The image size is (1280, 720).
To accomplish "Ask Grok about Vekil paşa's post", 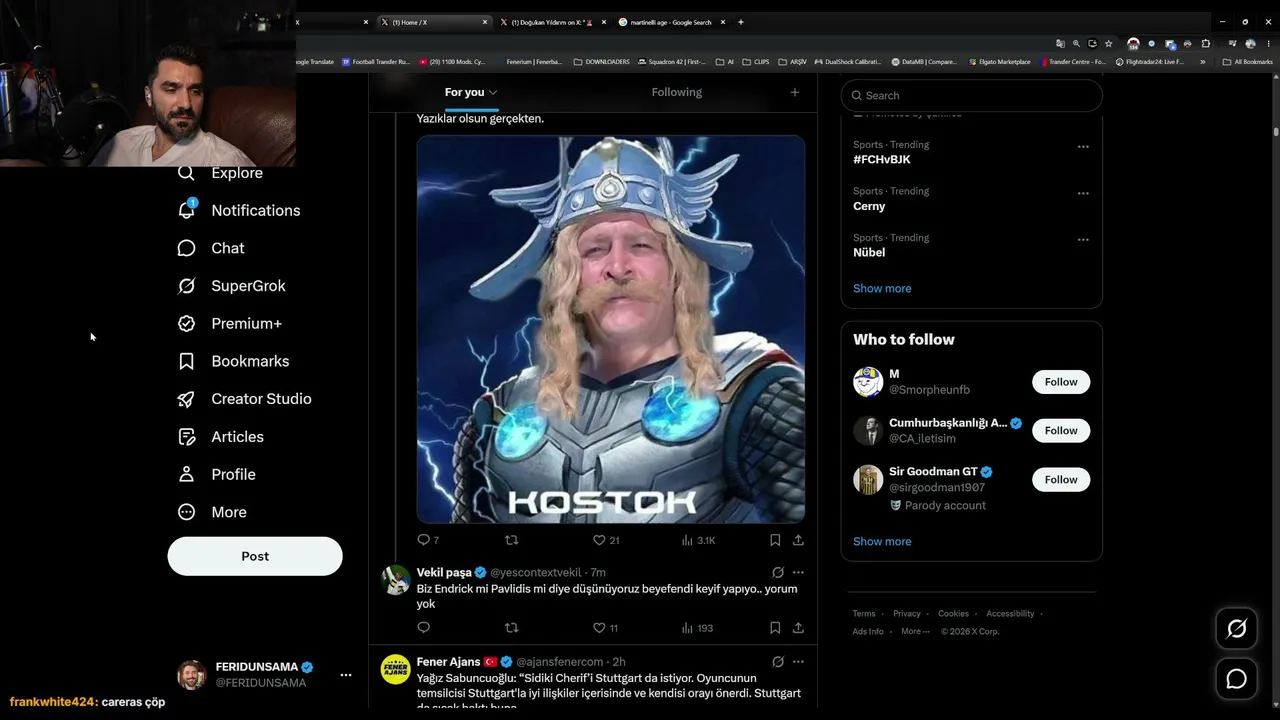I will click(x=778, y=573).
